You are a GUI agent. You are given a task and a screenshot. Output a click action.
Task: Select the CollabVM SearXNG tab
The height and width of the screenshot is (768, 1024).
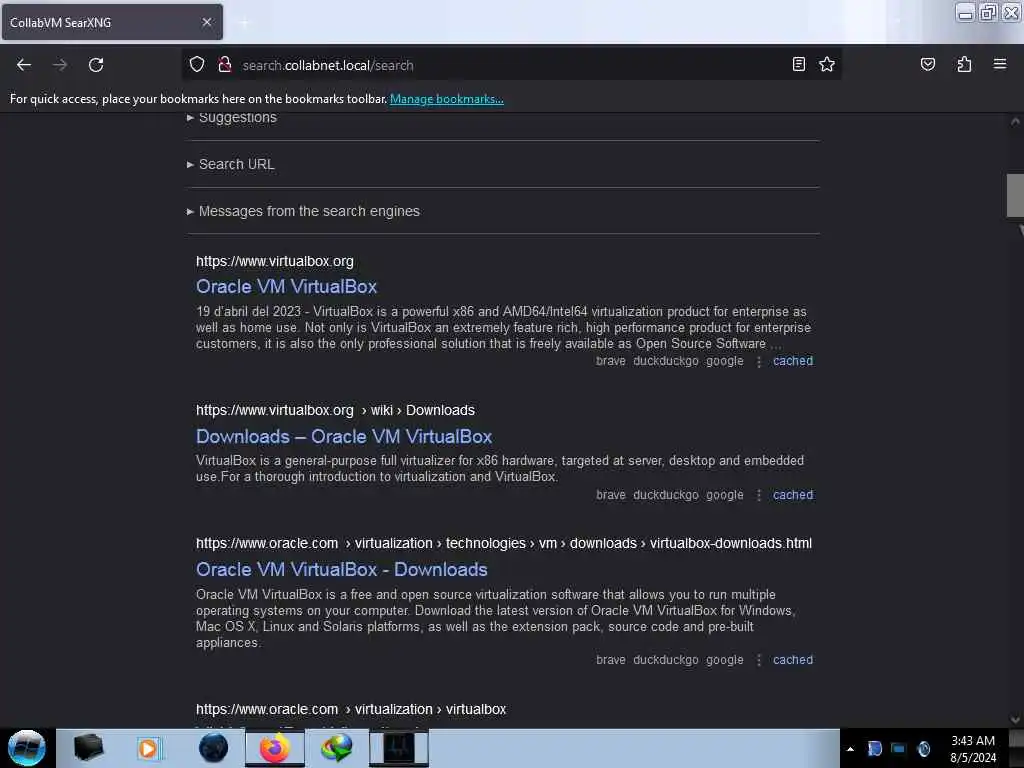[x=112, y=22]
